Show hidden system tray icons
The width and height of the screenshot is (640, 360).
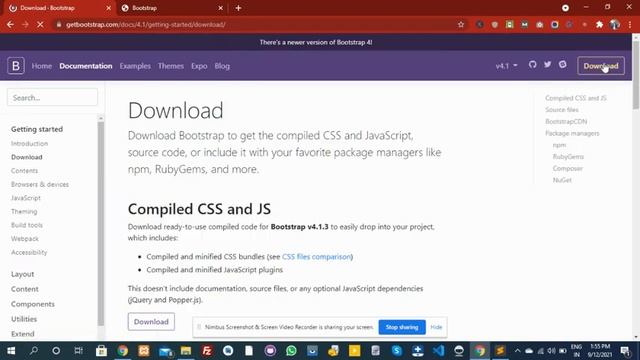click(517, 351)
